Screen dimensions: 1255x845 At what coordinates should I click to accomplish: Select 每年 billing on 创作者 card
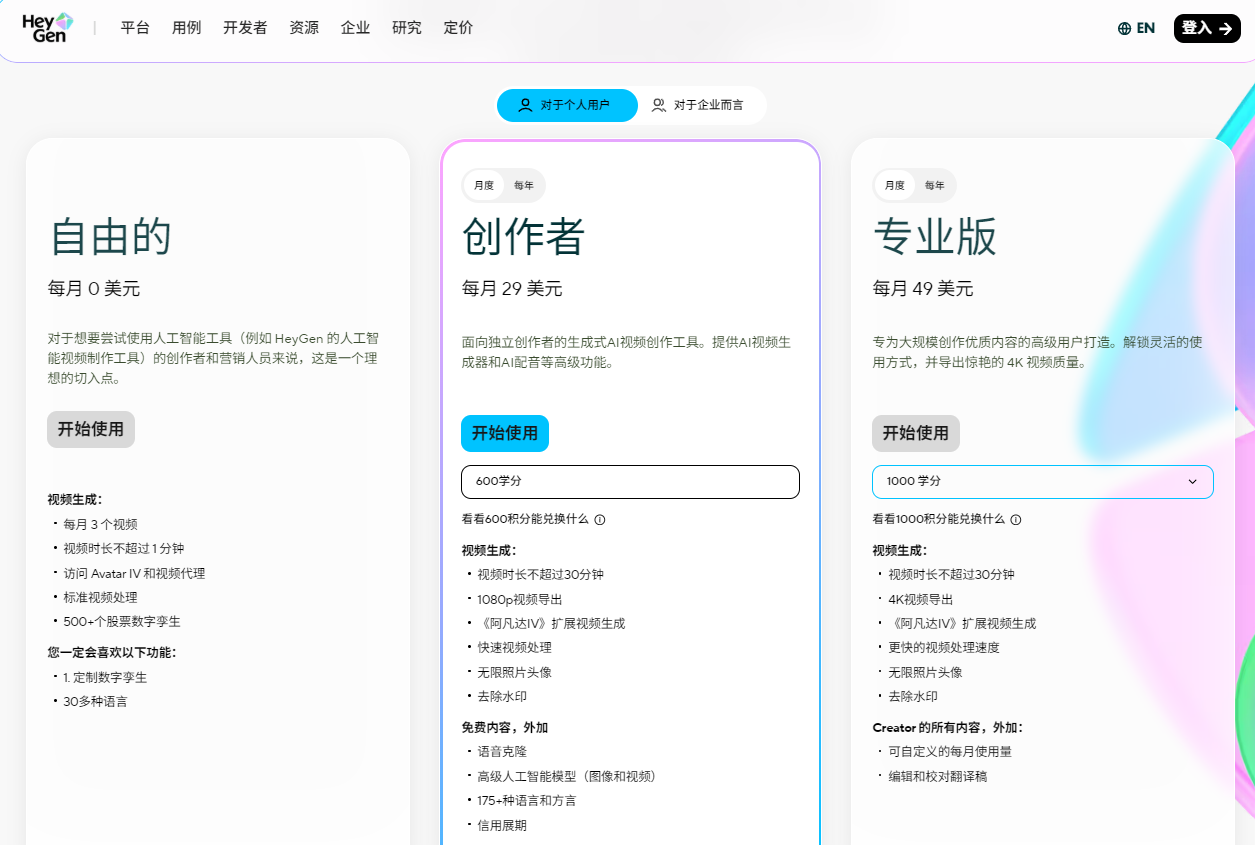tap(524, 185)
